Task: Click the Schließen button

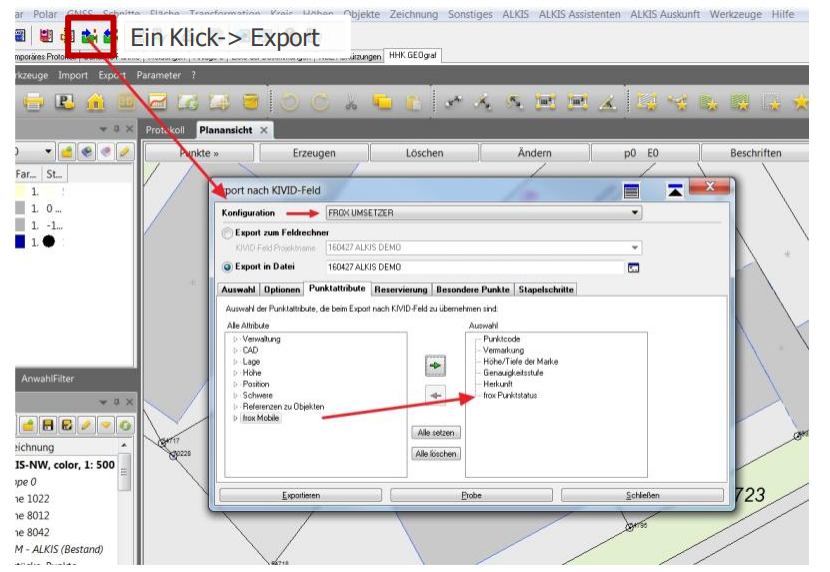Action: pos(642,495)
